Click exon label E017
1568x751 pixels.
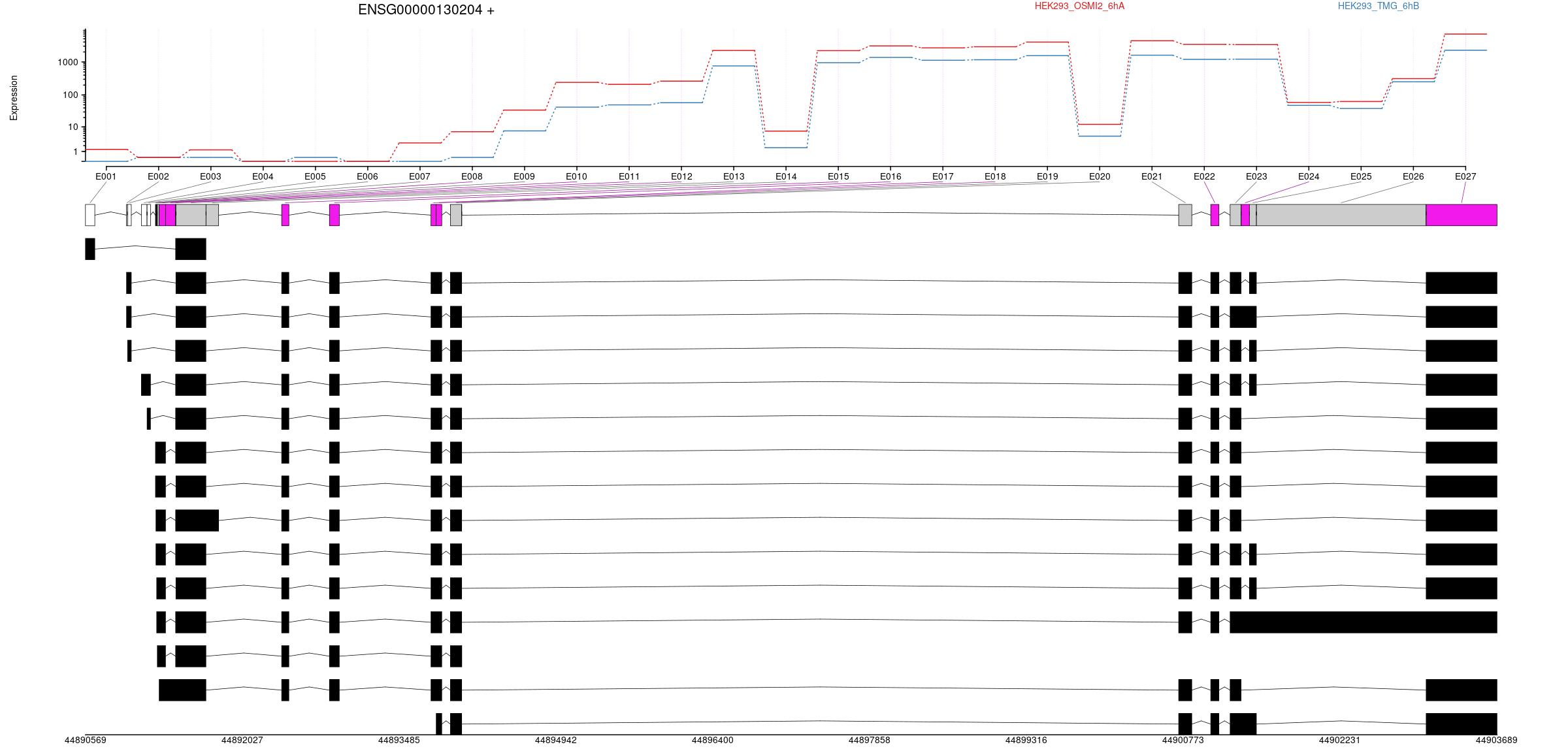click(x=943, y=176)
